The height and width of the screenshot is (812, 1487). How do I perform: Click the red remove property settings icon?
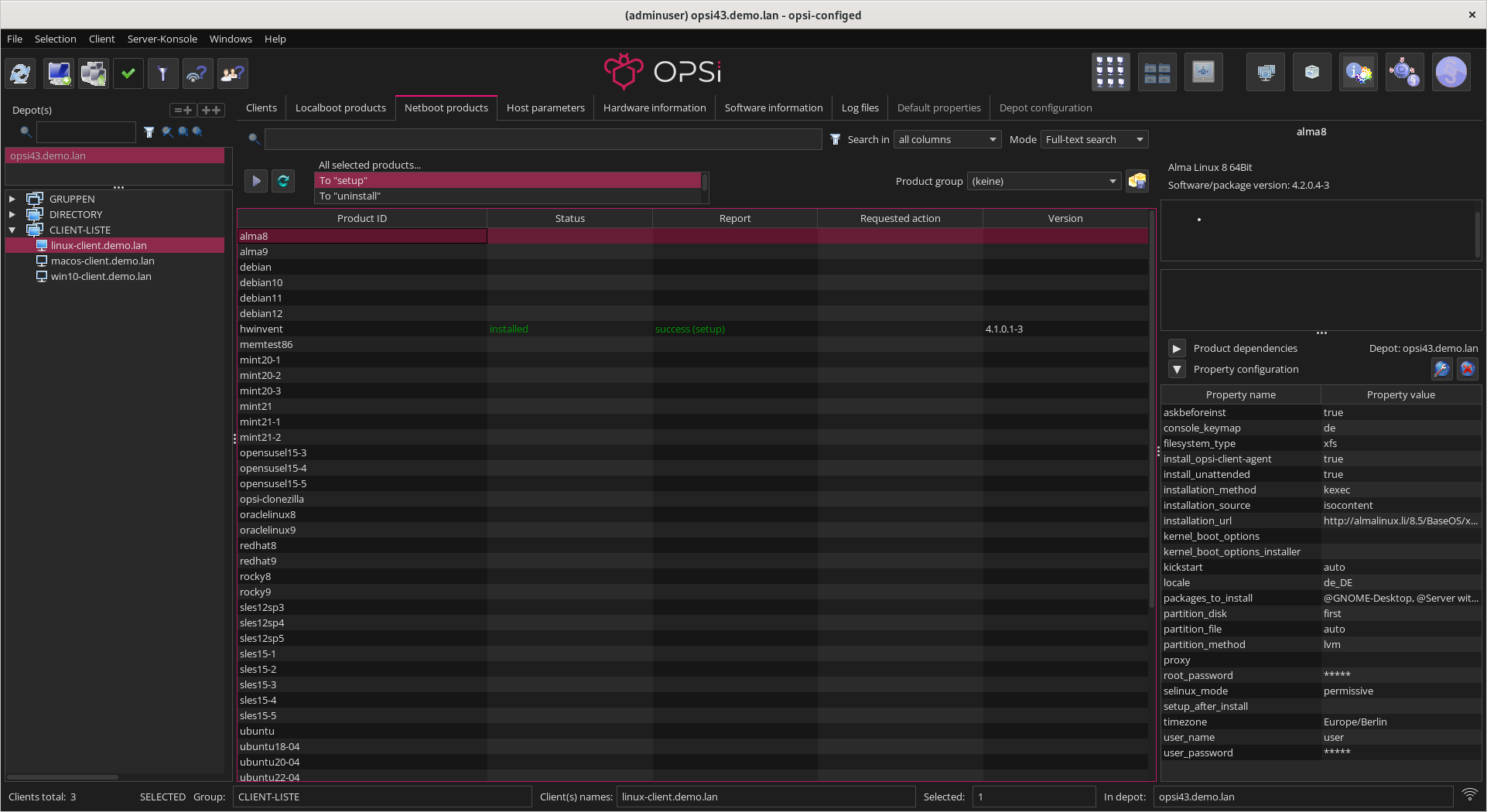pos(1467,369)
